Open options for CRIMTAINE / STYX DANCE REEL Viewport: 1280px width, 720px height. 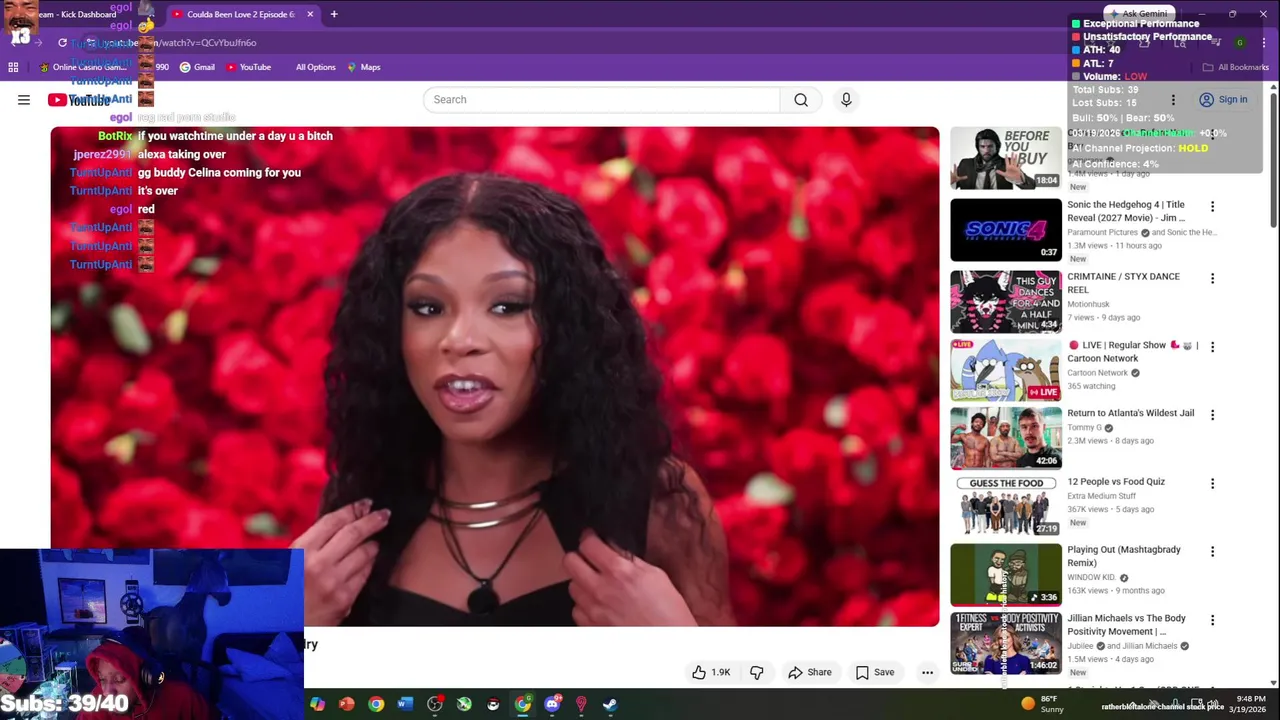pos(1212,279)
